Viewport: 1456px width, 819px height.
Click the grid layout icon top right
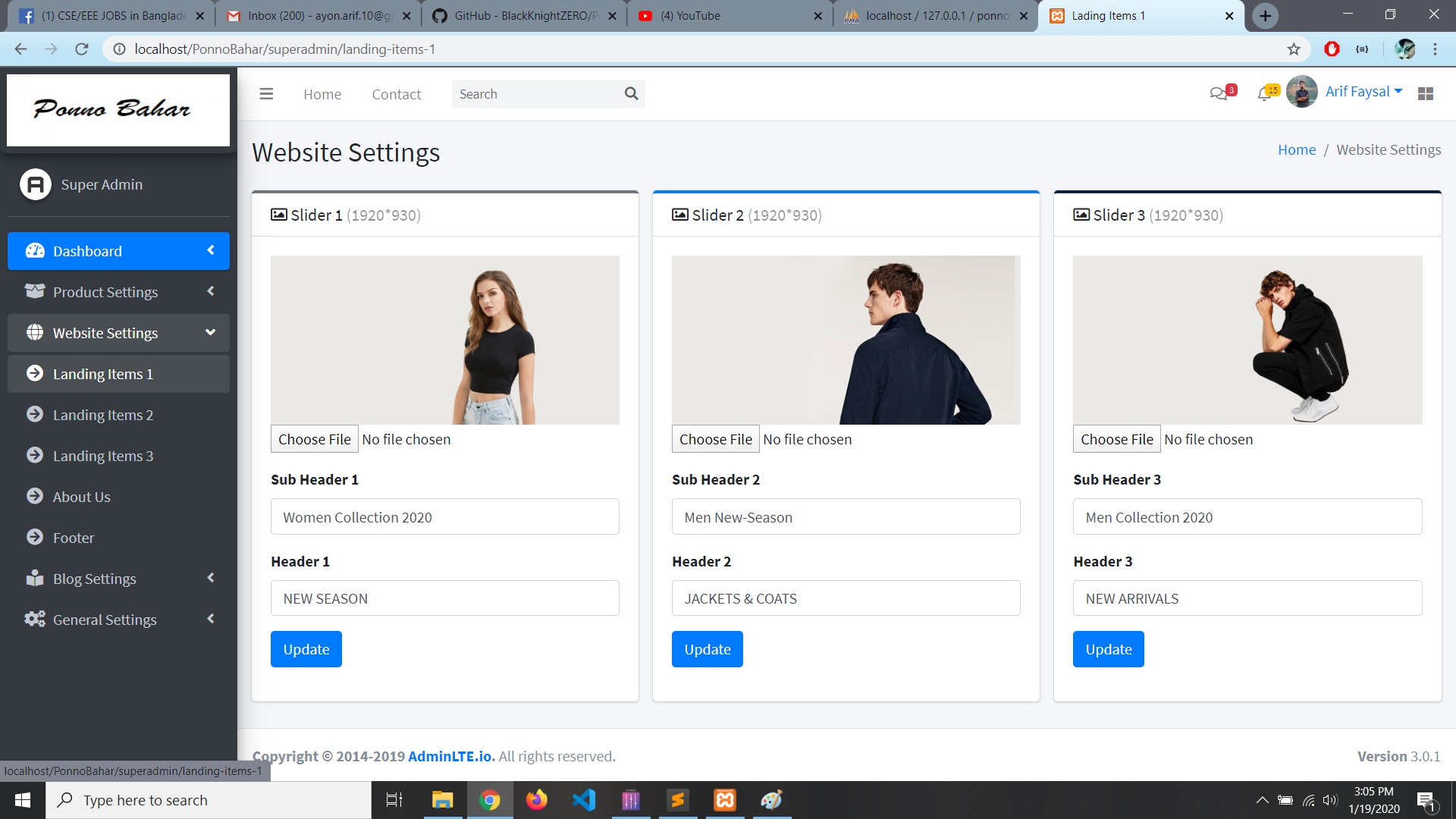(1426, 93)
